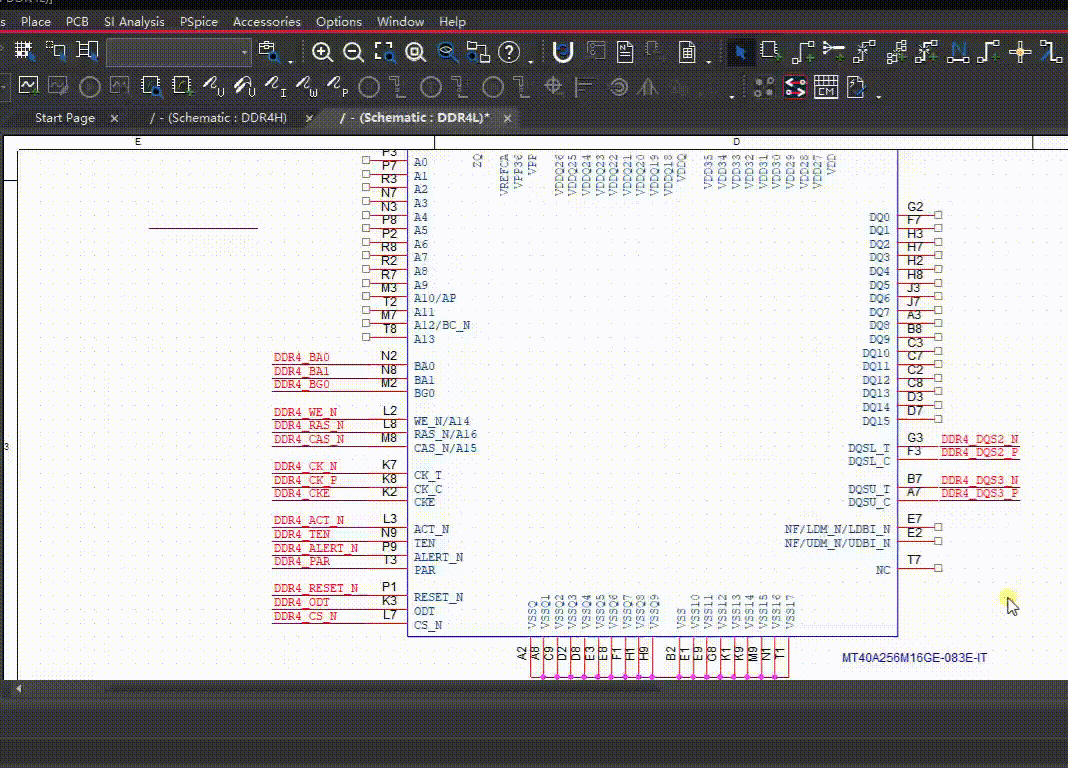Select the MT40A256M16GE-083E-IT part value text
Viewport: 1068px width, 768px height.
[x=914, y=658]
